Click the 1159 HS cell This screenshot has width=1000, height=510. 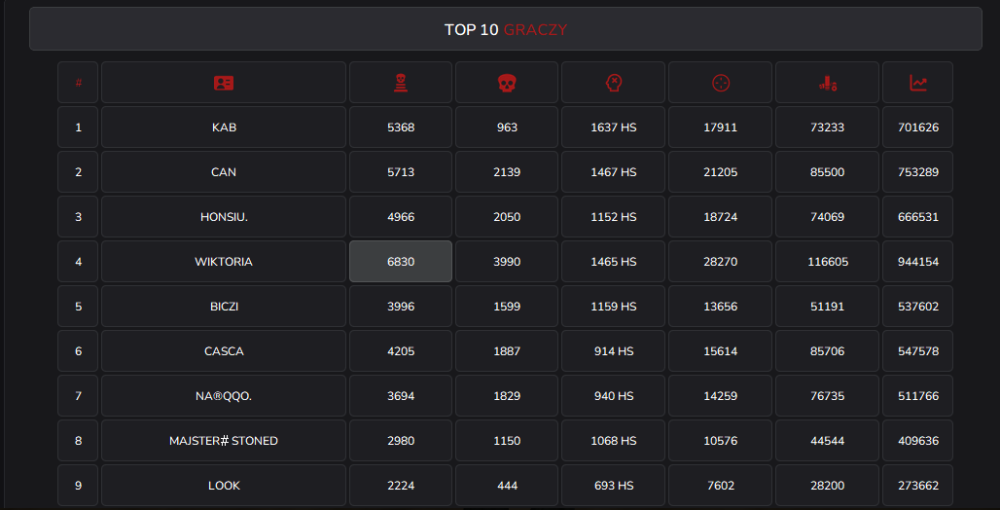coord(613,306)
